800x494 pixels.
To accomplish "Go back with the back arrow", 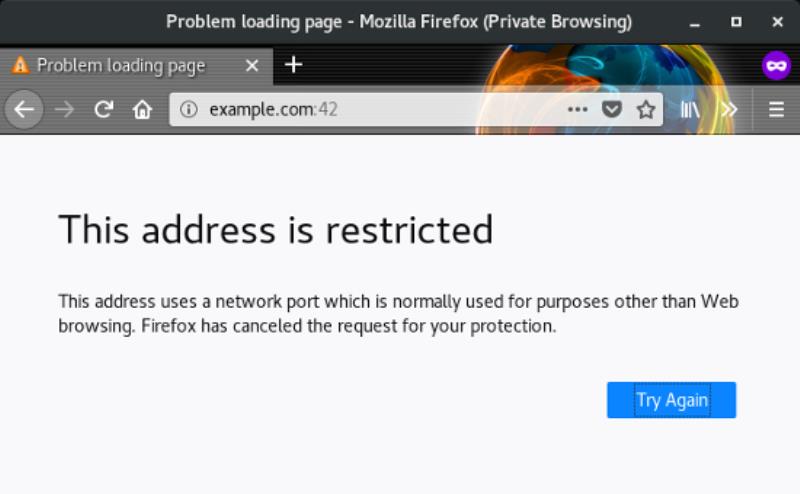I will [x=23, y=109].
